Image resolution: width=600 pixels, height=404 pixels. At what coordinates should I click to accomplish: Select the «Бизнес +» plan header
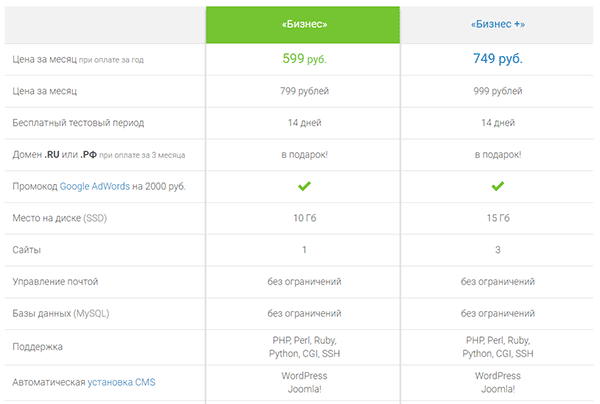[x=497, y=24]
